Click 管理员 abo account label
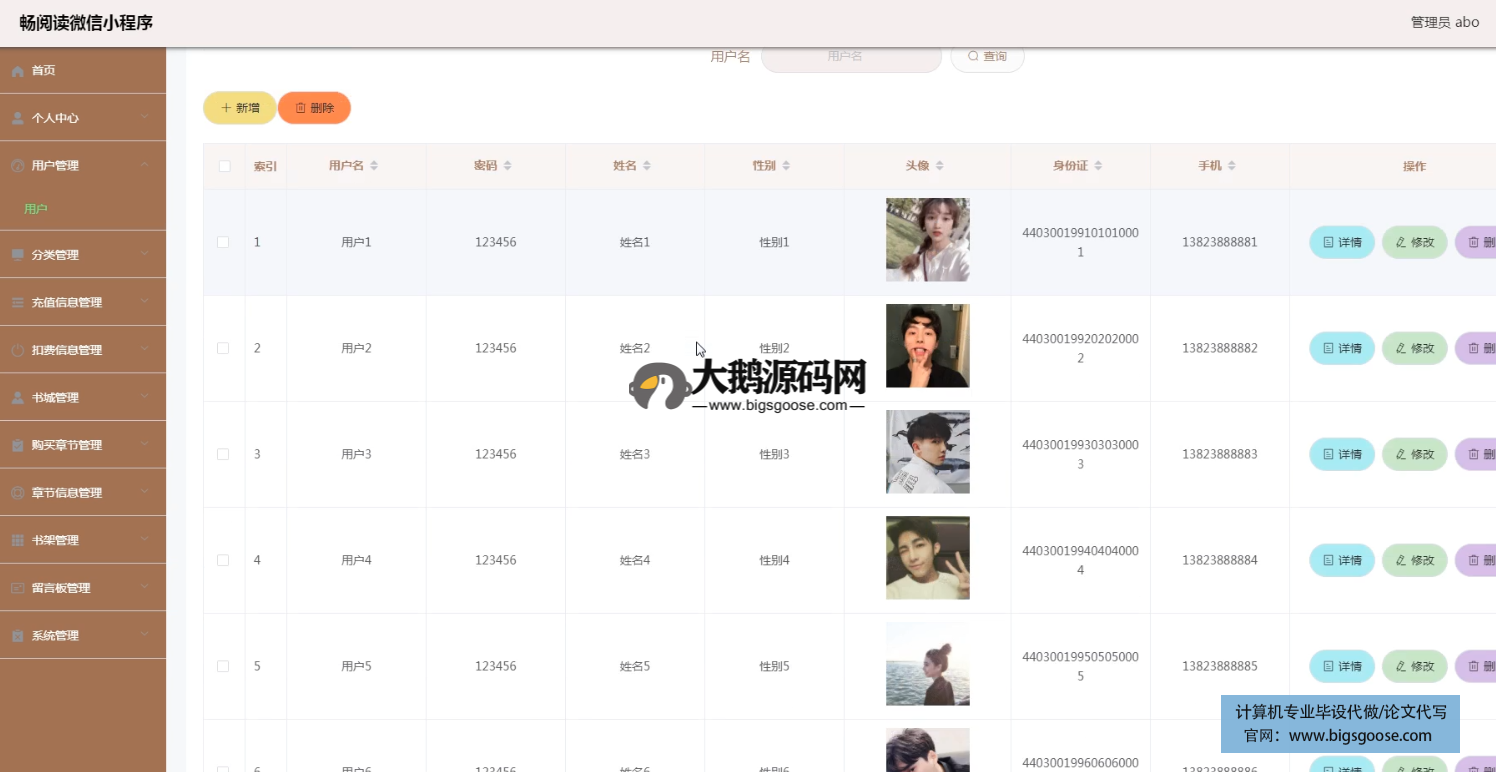 click(x=1445, y=22)
